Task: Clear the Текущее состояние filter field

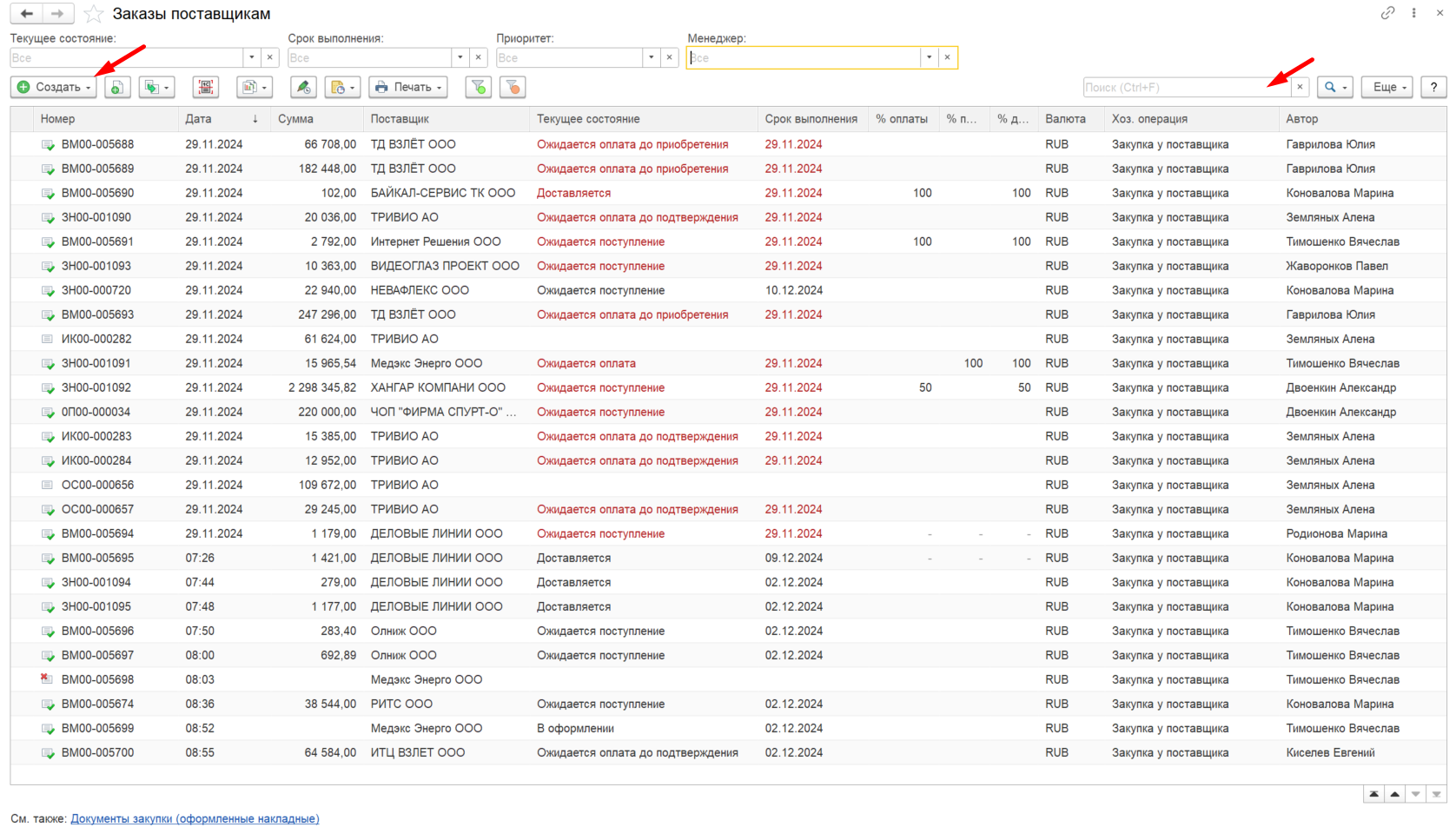Action: (x=270, y=57)
